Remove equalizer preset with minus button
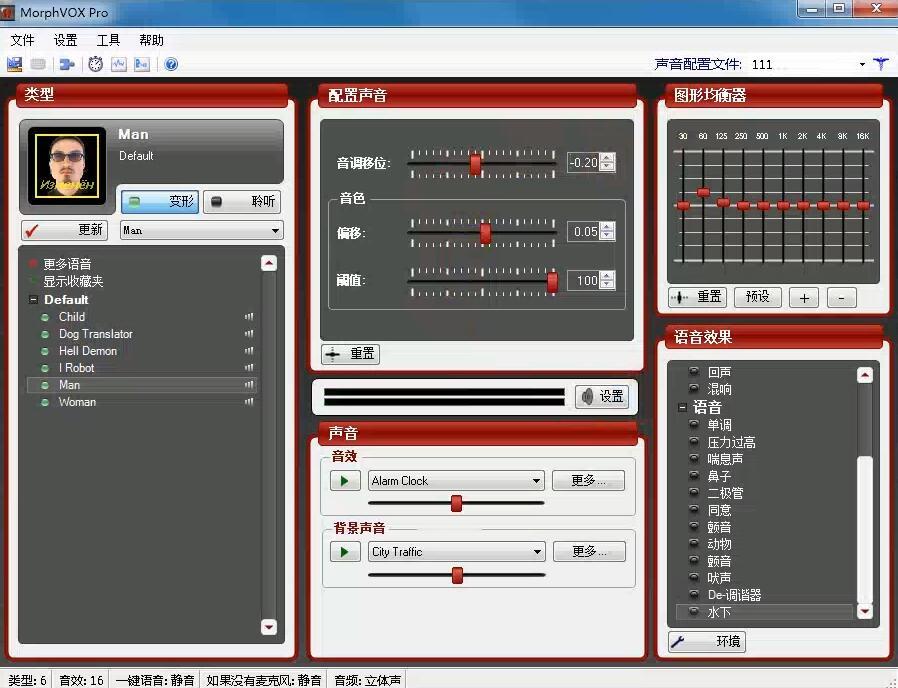Screen dimensions: 898x688 [841, 298]
